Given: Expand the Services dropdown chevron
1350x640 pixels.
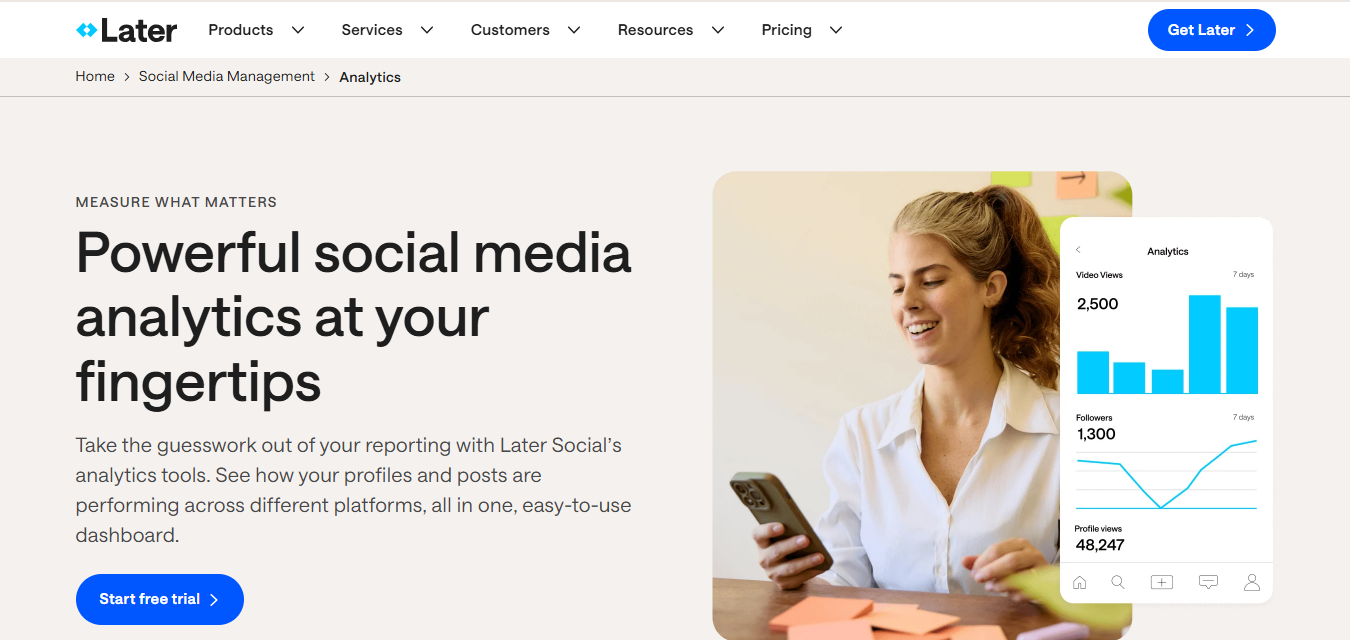Looking at the screenshot, I should point(427,30).
